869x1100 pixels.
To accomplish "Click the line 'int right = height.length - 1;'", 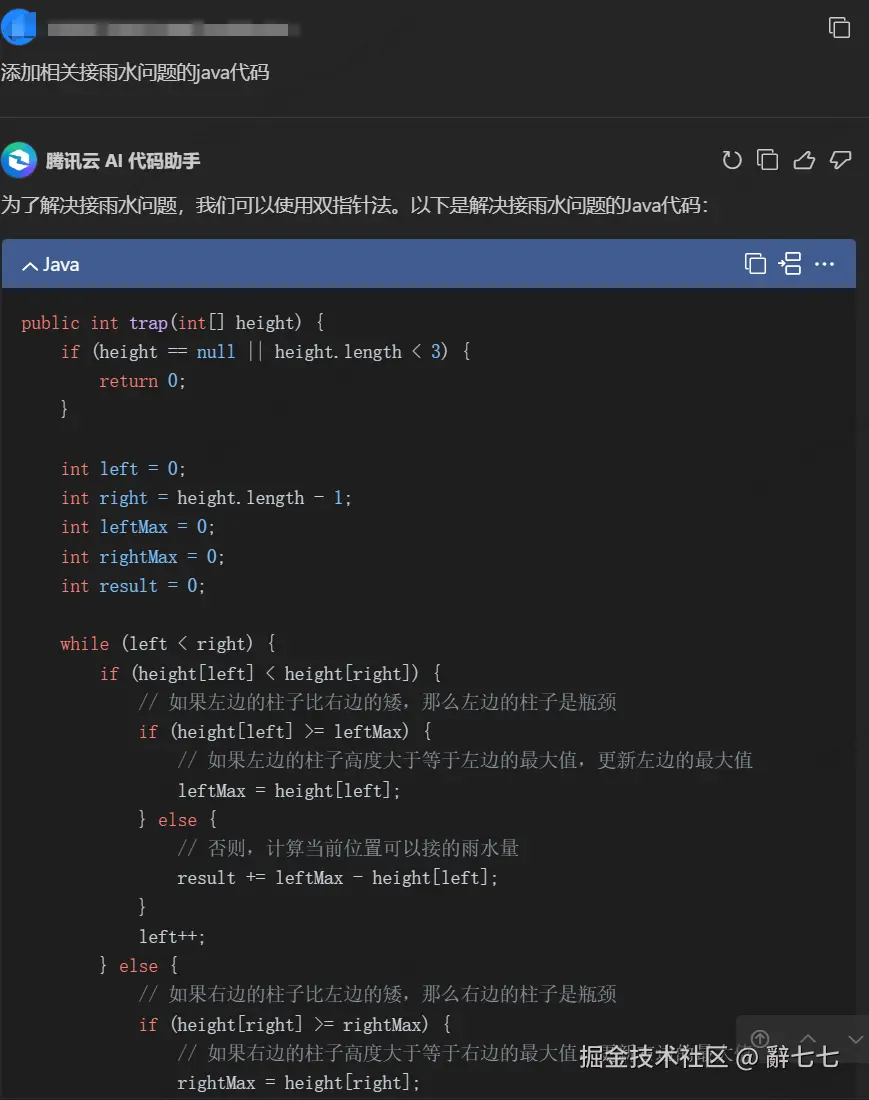I will pyautogui.click(x=206, y=498).
